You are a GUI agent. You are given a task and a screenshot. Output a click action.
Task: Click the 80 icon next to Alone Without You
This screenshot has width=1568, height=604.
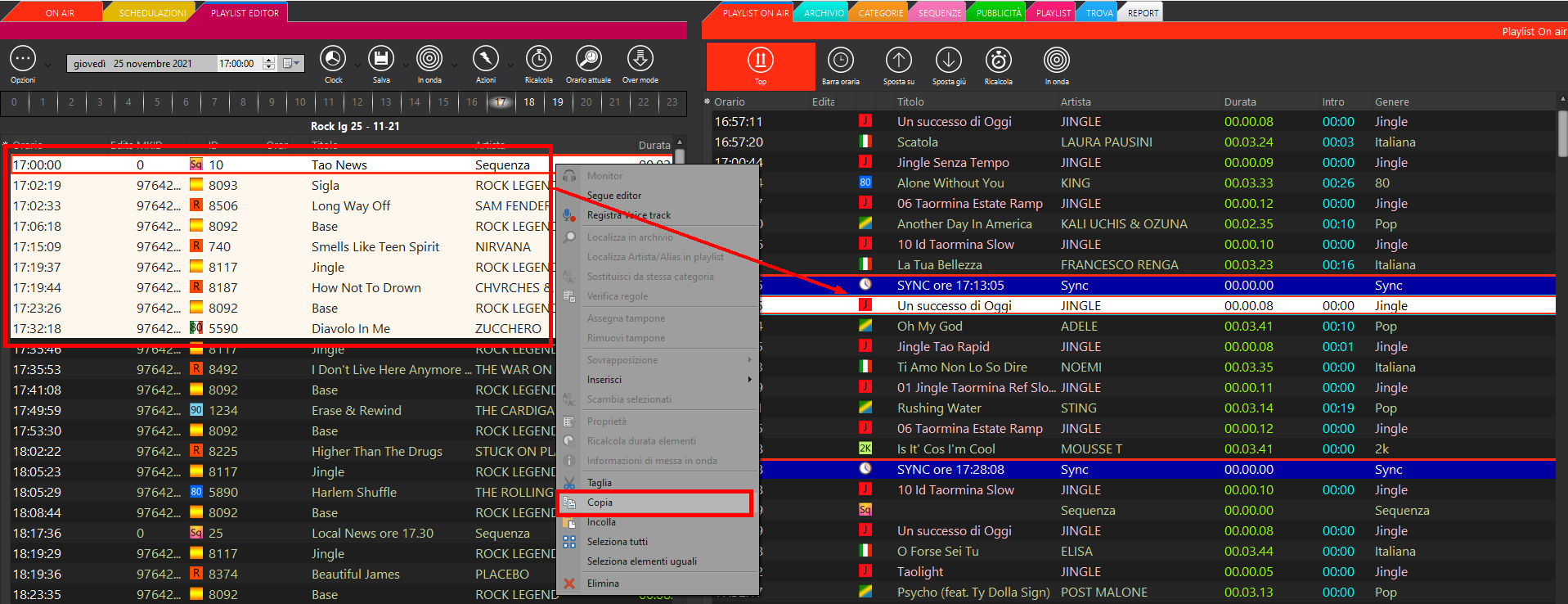865,183
